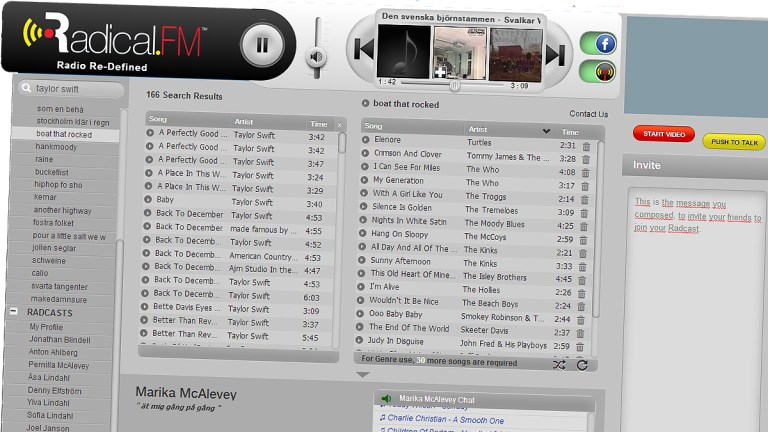Play Silence Is Golden
The image size is (768, 432).
pyautogui.click(x=363, y=207)
